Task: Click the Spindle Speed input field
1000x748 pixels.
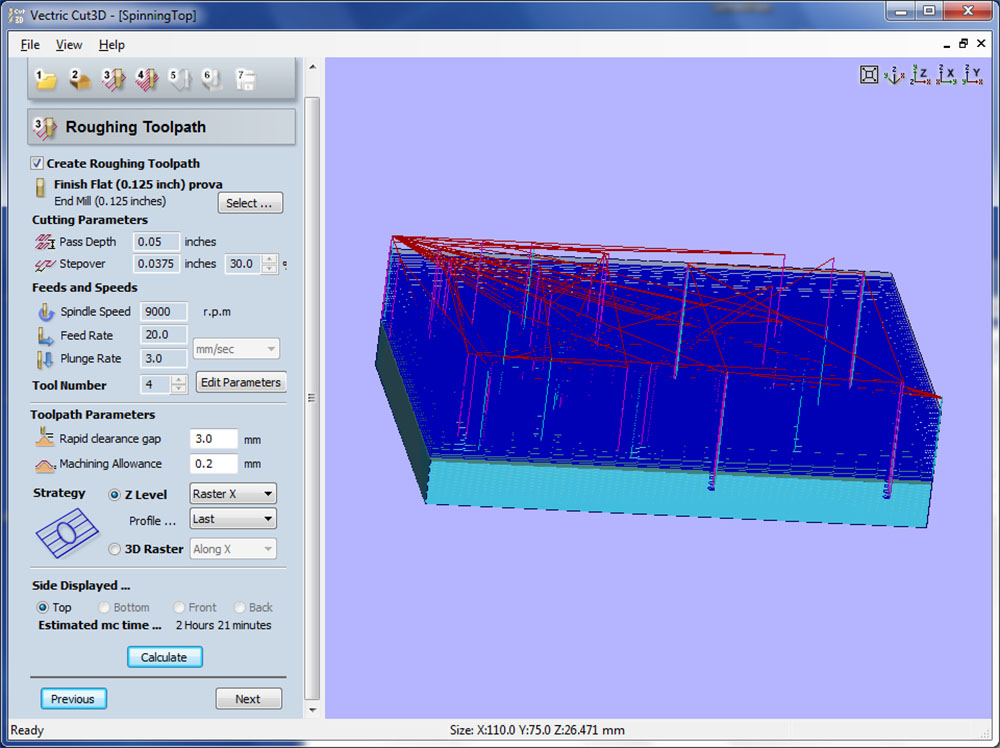Action: coord(163,312)
